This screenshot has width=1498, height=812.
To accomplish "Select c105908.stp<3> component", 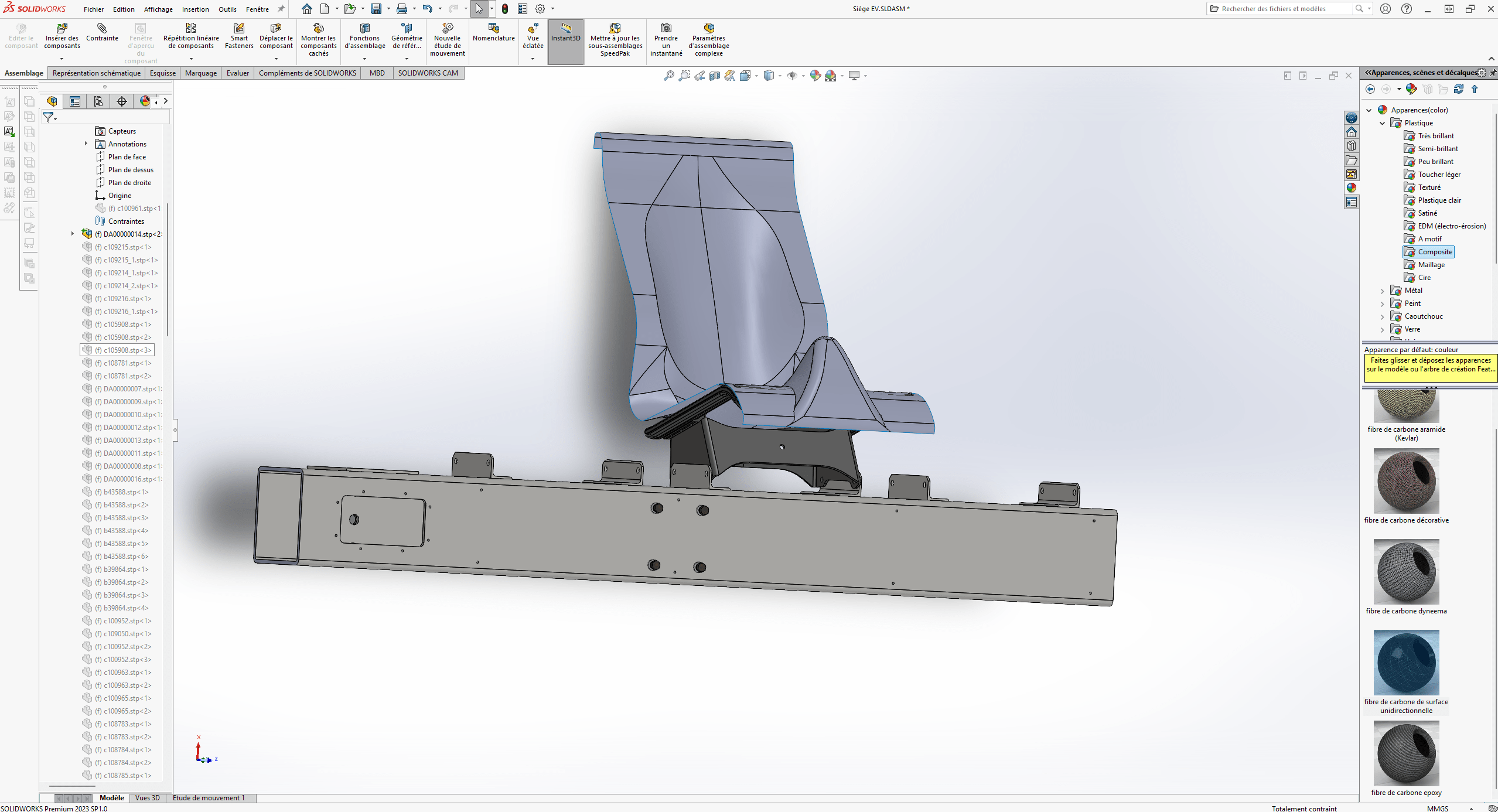I will [117, 350].
